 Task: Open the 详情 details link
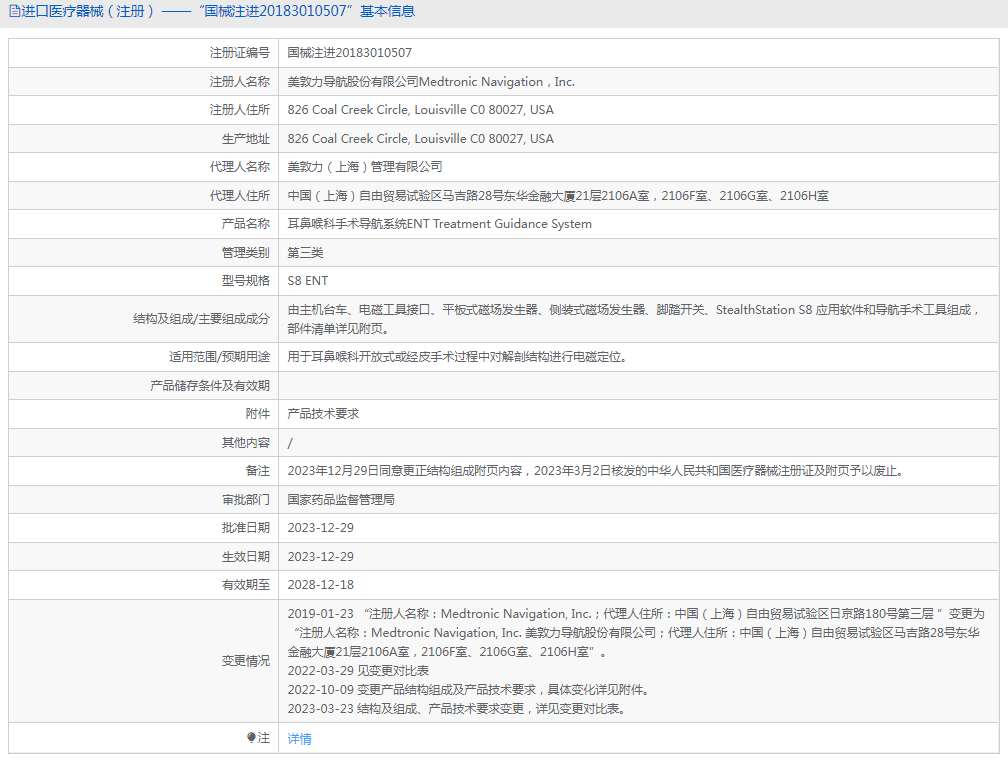point(300,739)
